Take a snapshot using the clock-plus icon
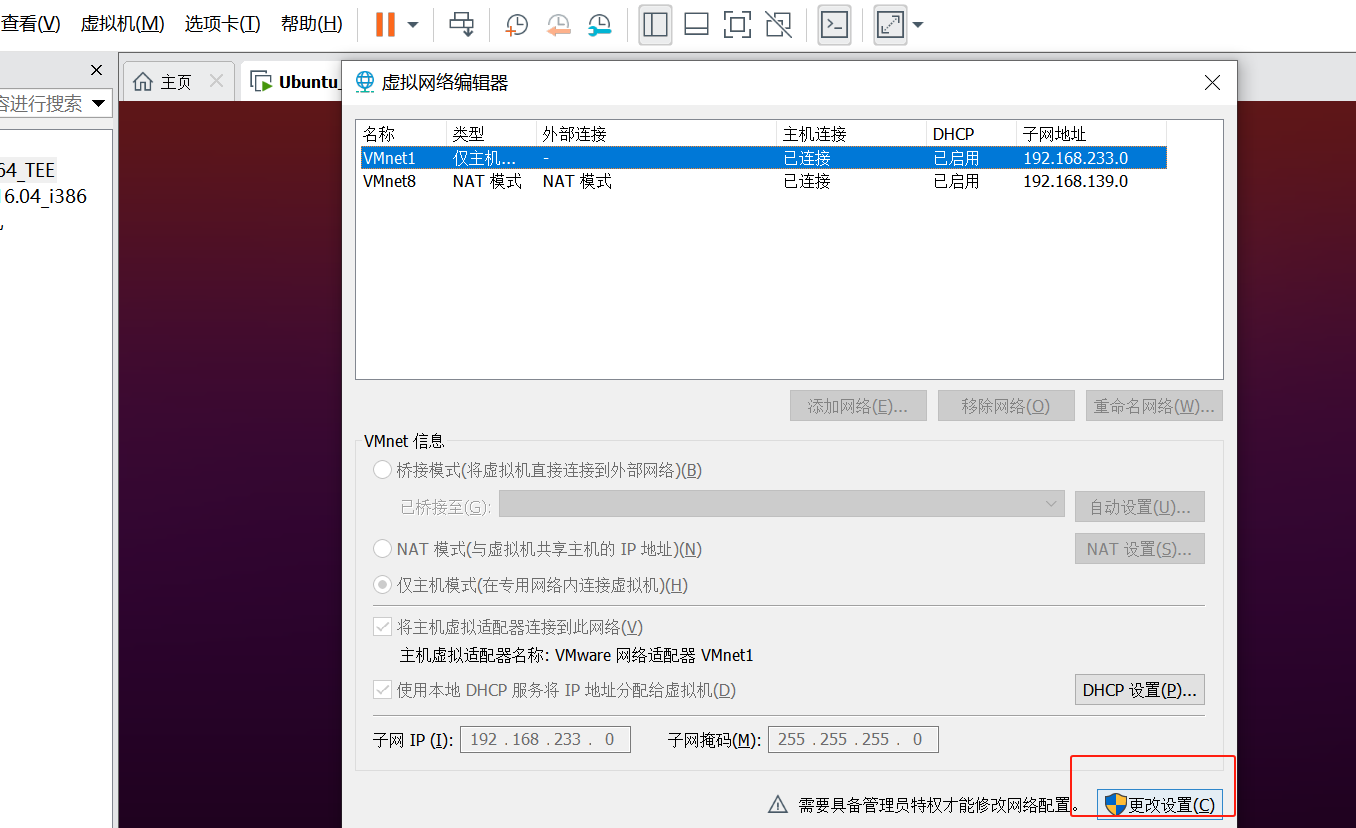 tap(517, 25)
